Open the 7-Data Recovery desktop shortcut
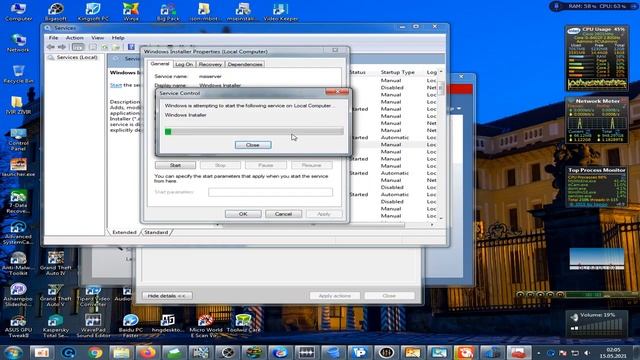The height and width of the screenshot is (360, 640). click(x=18, y=202)
